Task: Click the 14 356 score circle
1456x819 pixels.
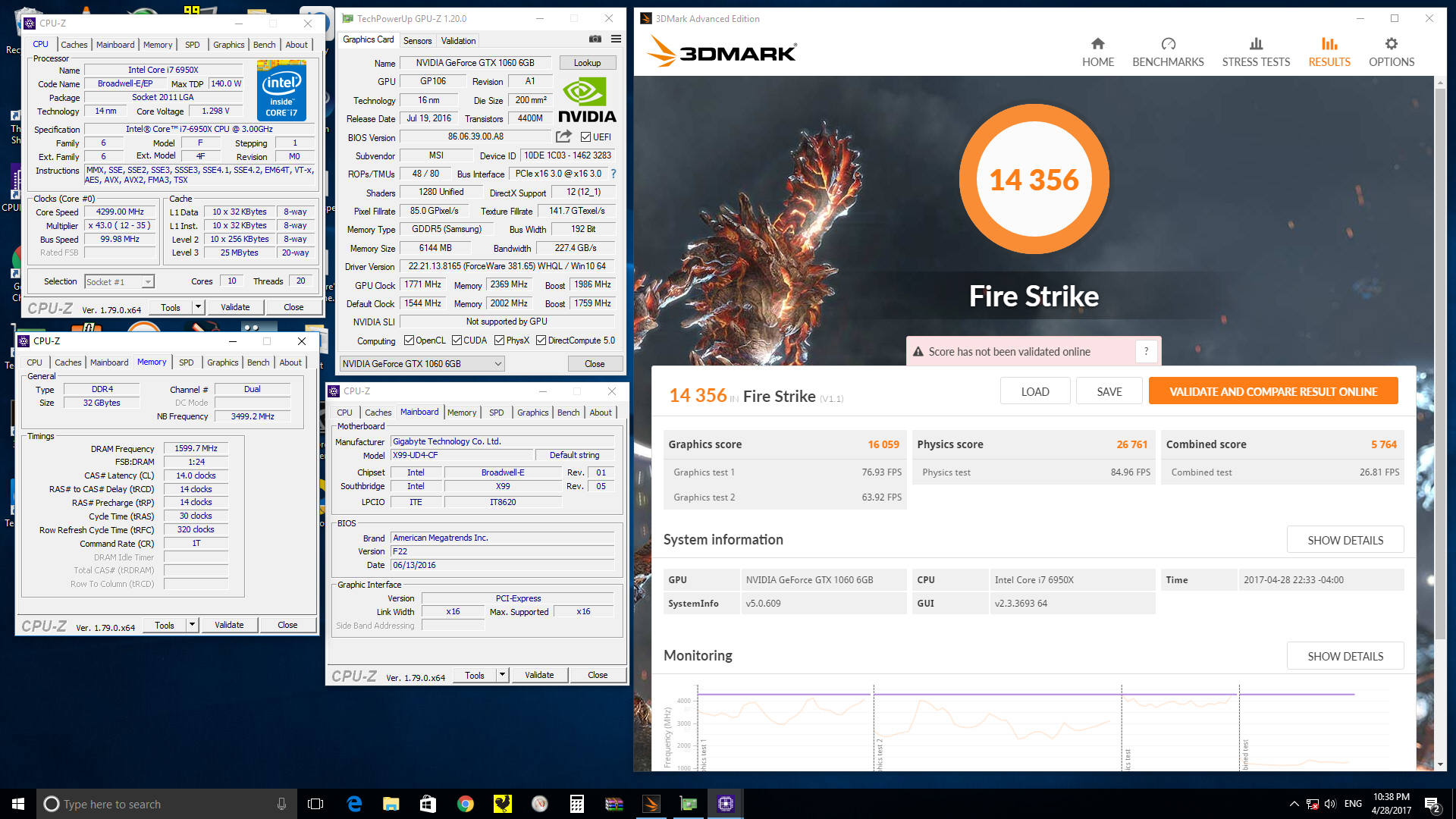Action: point(1034,179)
